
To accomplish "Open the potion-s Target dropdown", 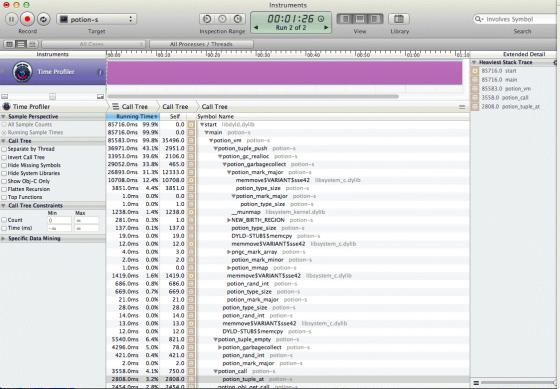I will 96,19.
